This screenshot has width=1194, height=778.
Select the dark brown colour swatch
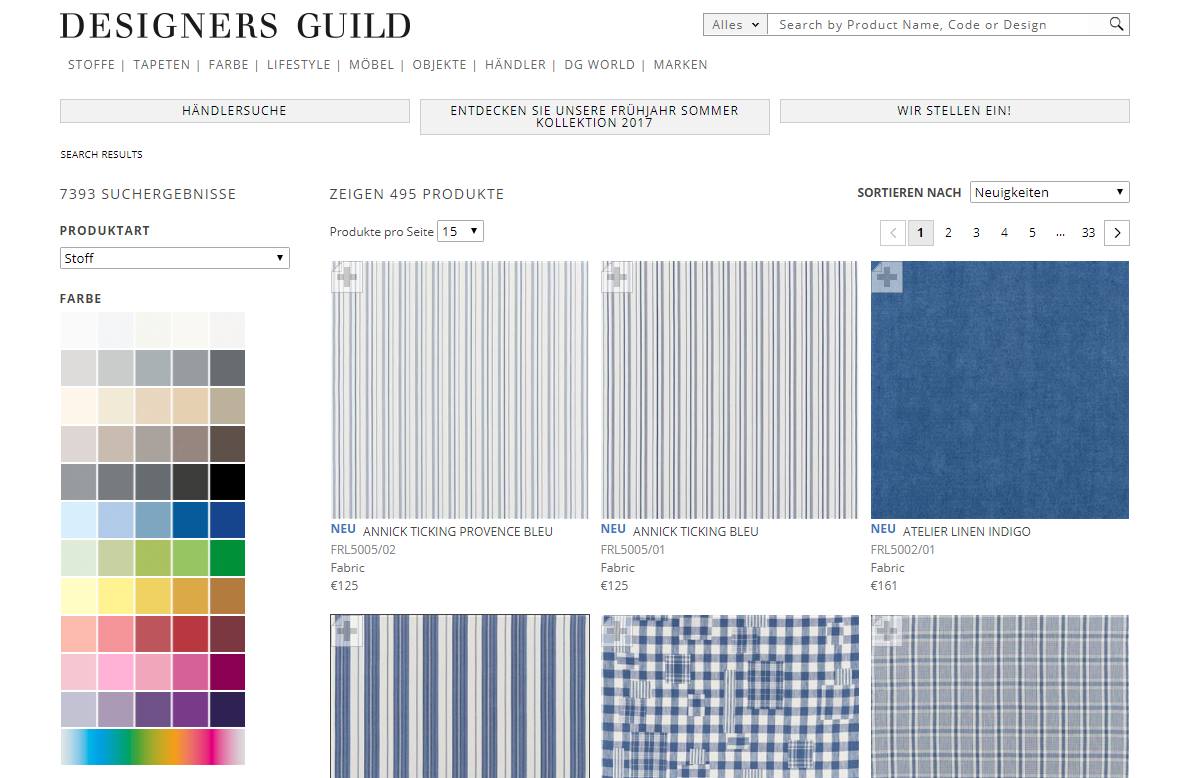pos(228,444)
